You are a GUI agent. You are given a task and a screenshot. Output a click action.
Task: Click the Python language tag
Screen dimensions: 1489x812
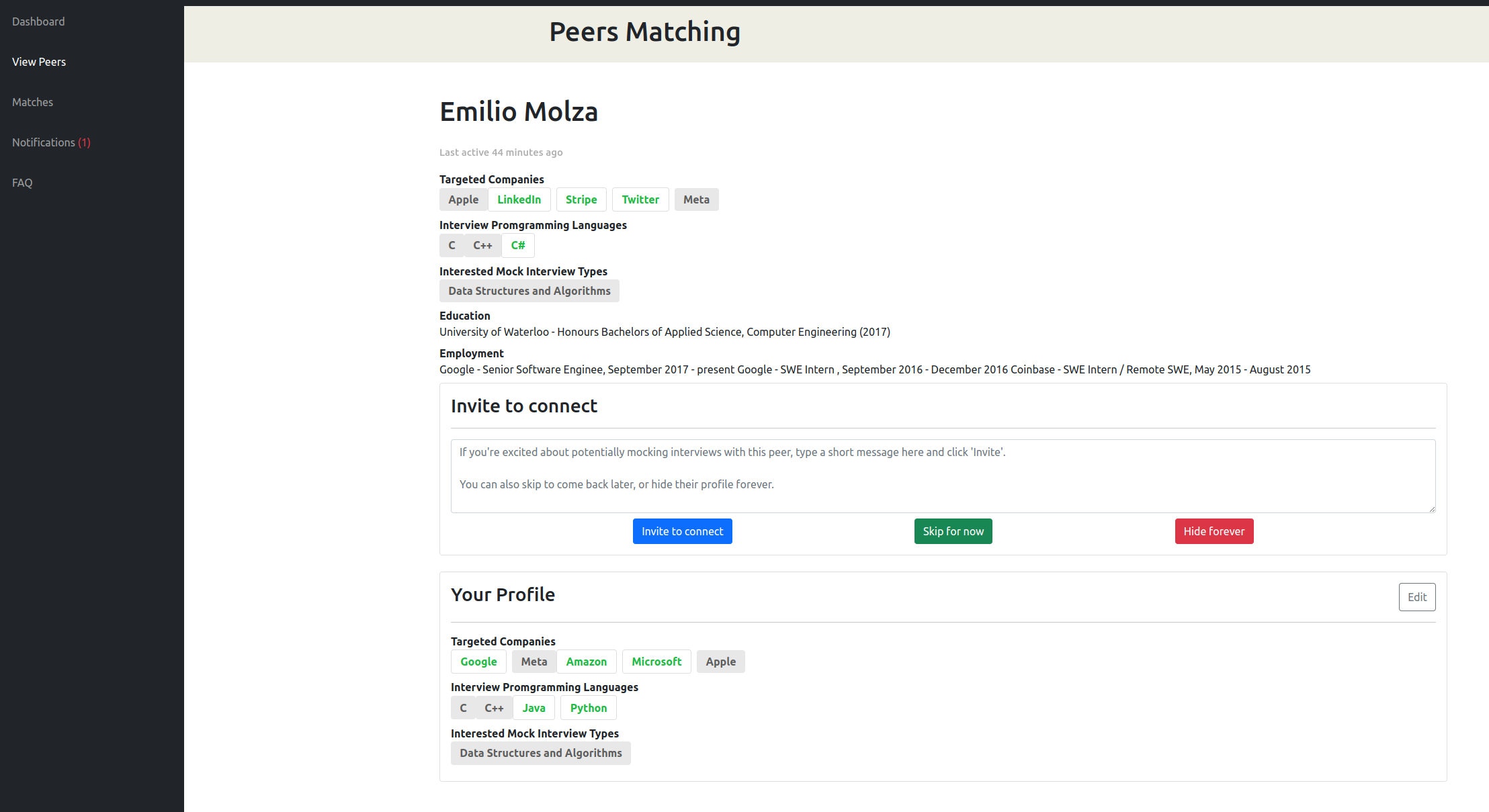[x=588, y=708]
